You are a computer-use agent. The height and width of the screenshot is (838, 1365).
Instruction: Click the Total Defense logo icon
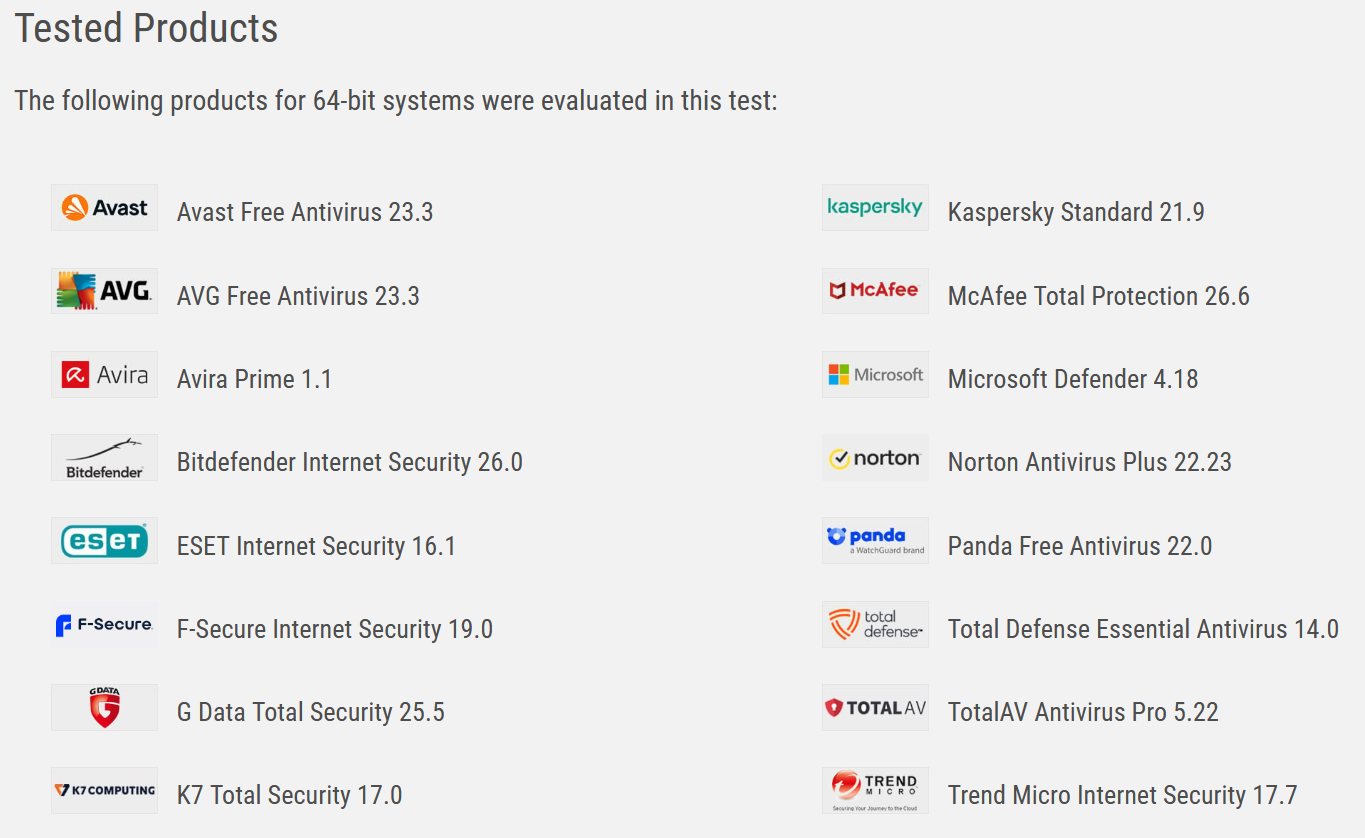tap(875, 624)
